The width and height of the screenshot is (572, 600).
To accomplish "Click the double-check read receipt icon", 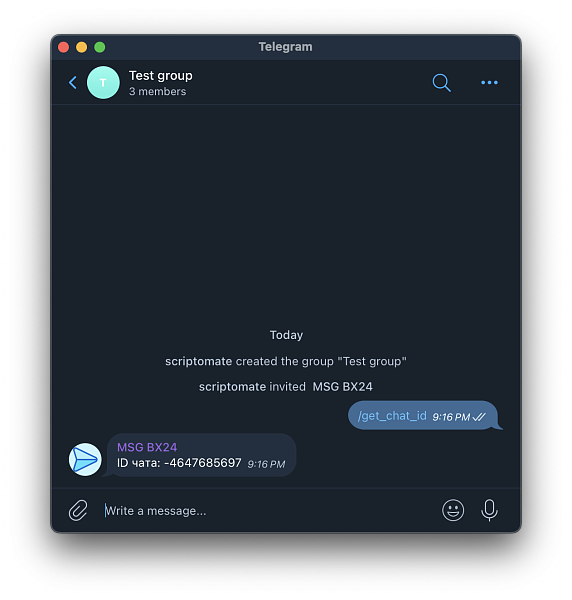I will [x=479, y=417].
